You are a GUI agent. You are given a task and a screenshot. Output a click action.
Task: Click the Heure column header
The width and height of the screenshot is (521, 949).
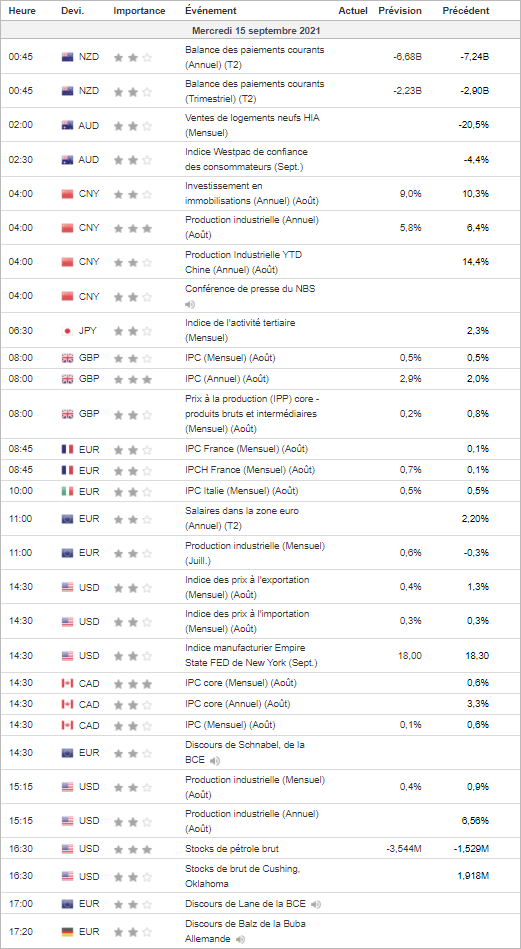22,11
